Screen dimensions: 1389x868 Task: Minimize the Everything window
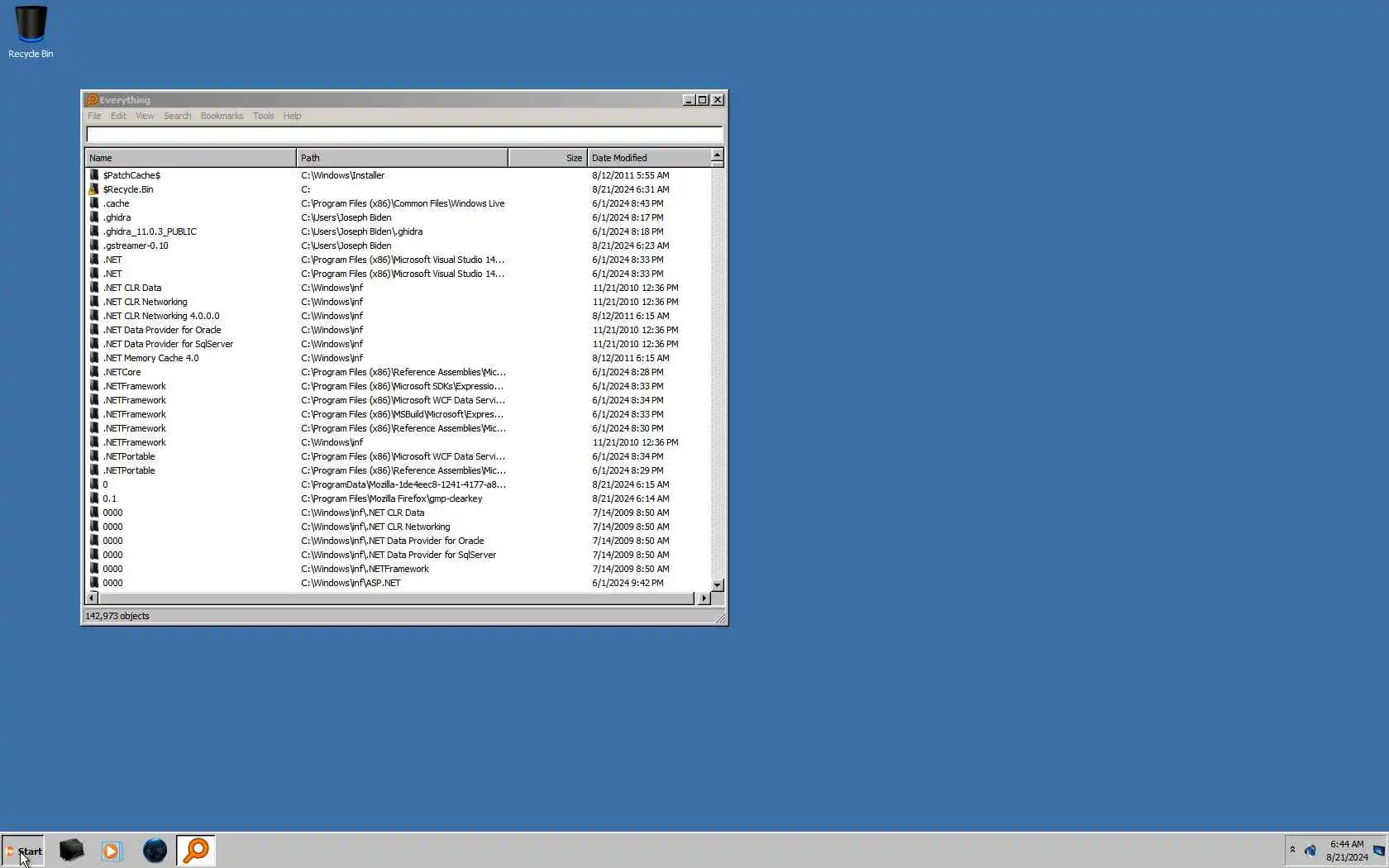tap(688, 100)
